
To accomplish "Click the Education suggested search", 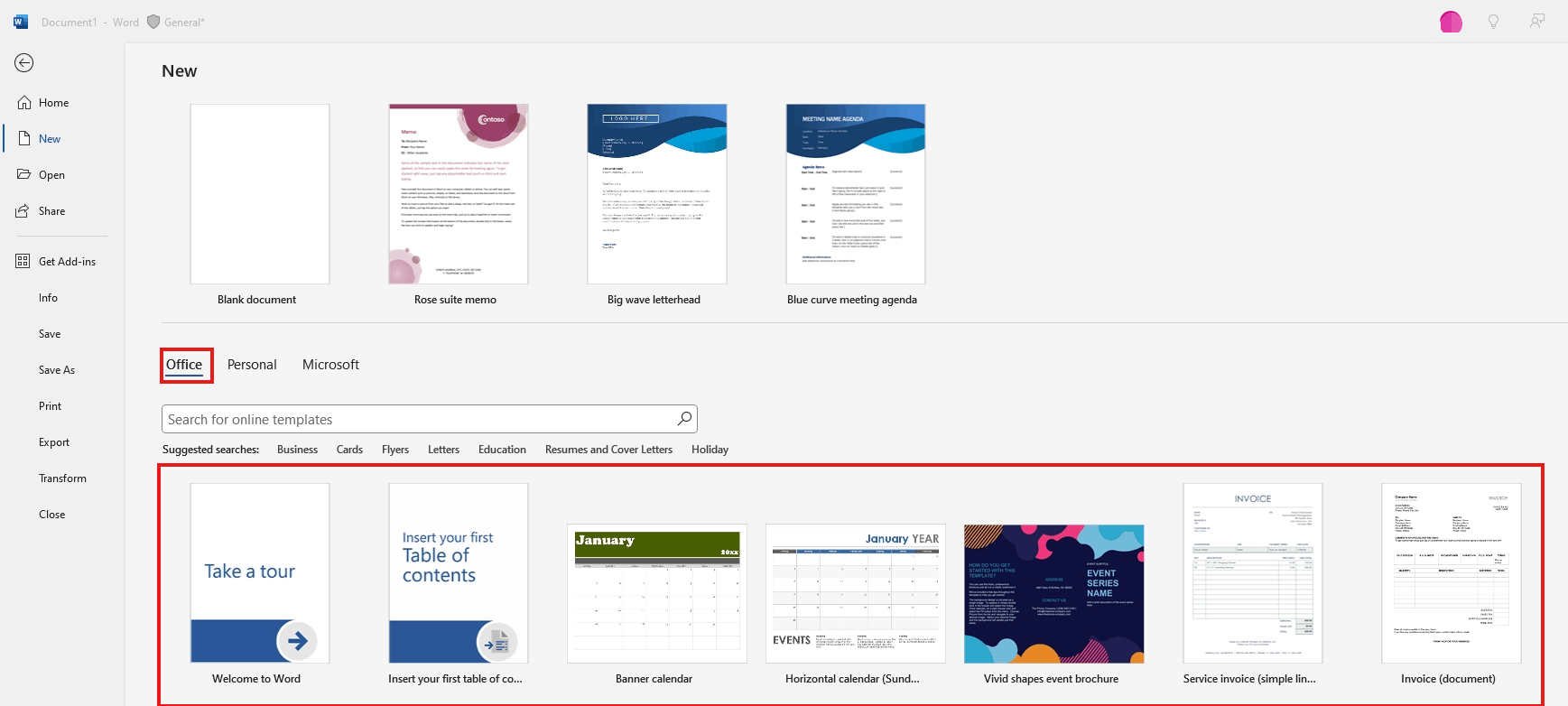I will pos(502,450).
